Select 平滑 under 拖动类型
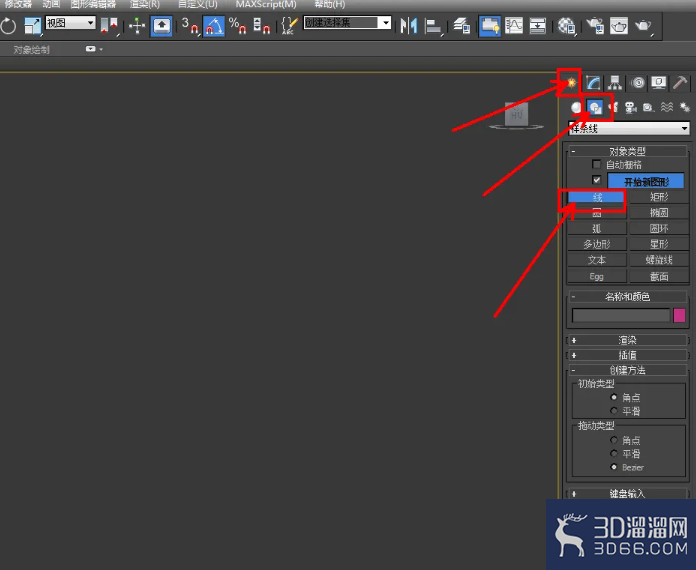 click(x=614, y=454)
